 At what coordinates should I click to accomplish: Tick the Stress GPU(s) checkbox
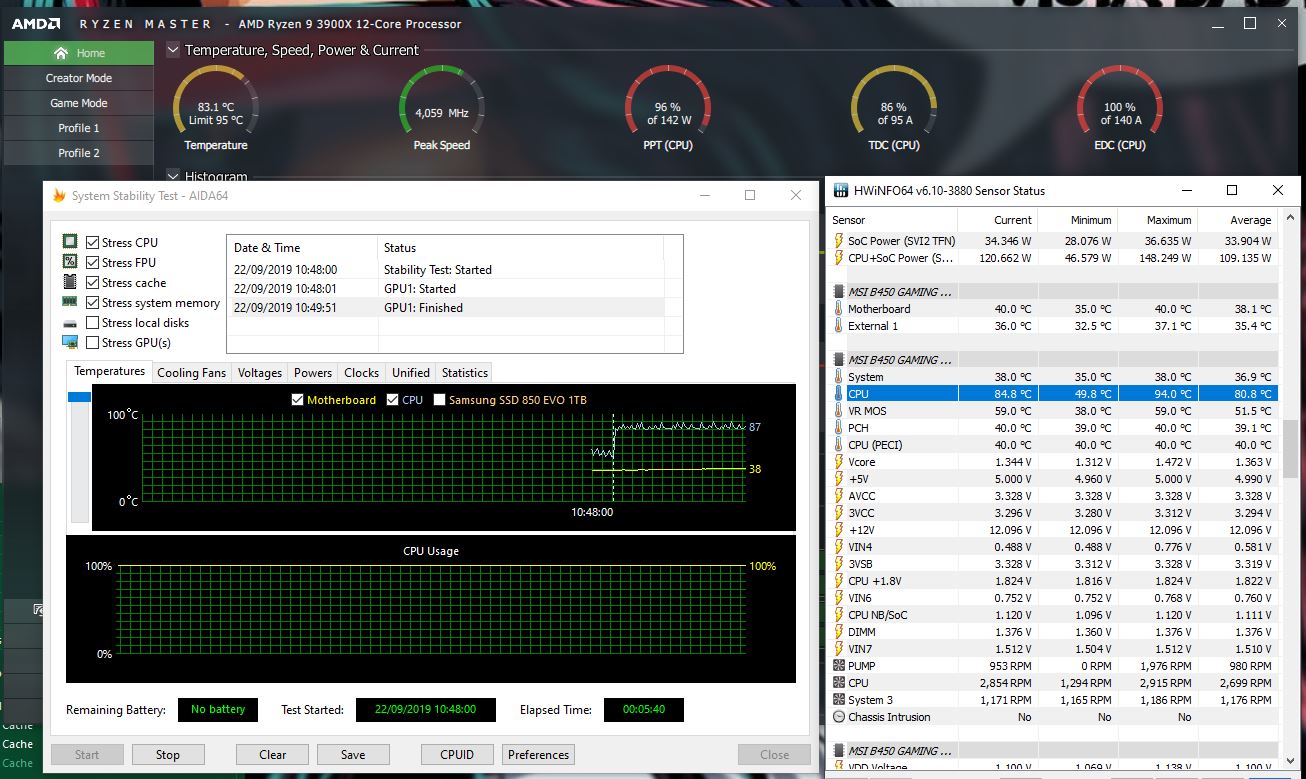pyautogui.click(x=92, y=342)
